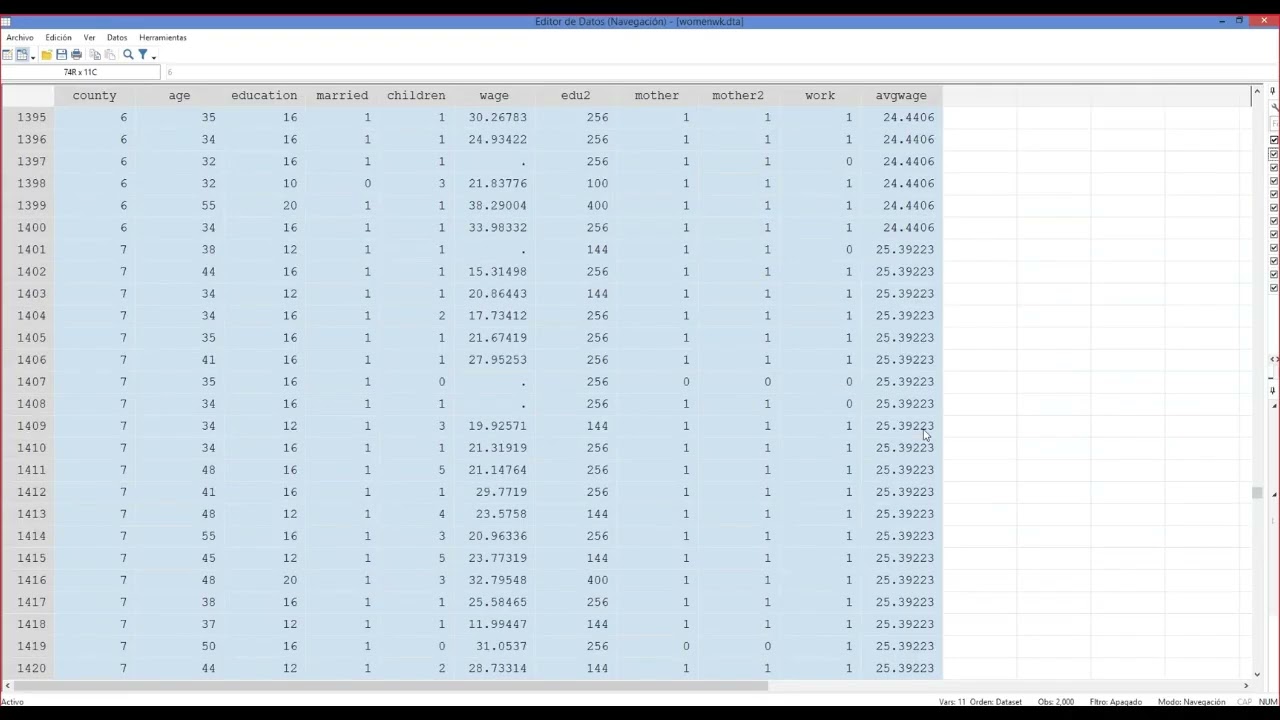Viewport: 1280px width, 720px height.
Task: Select the age column header
Action: [179, 95]
